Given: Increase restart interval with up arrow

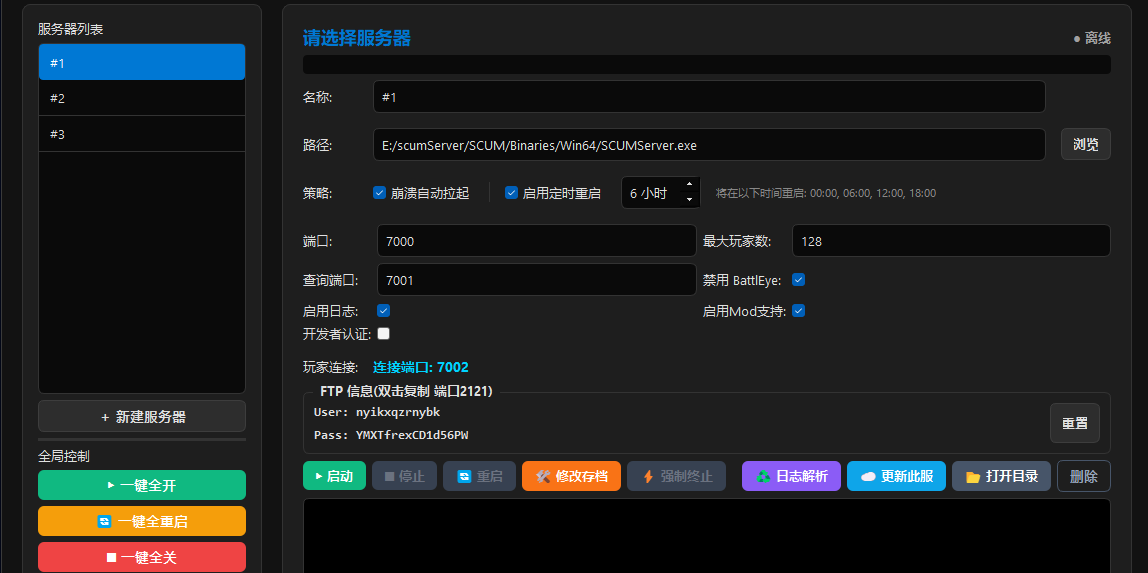Looking at the screenshot, I should coord(689,185).
